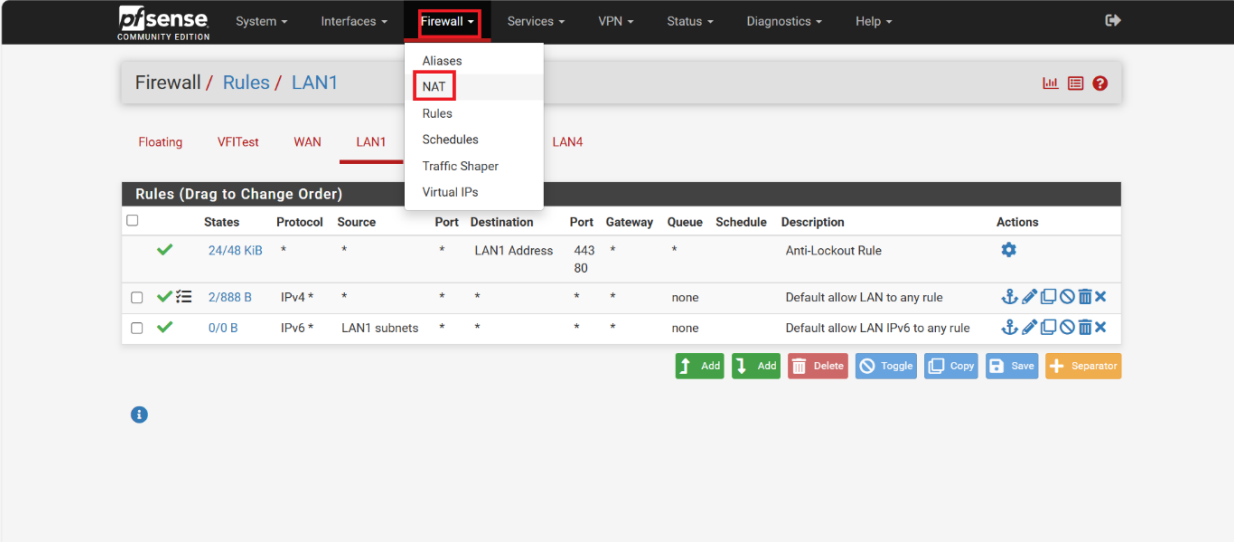Copy the IPv4 rule with copy icon

[1048, 297]
